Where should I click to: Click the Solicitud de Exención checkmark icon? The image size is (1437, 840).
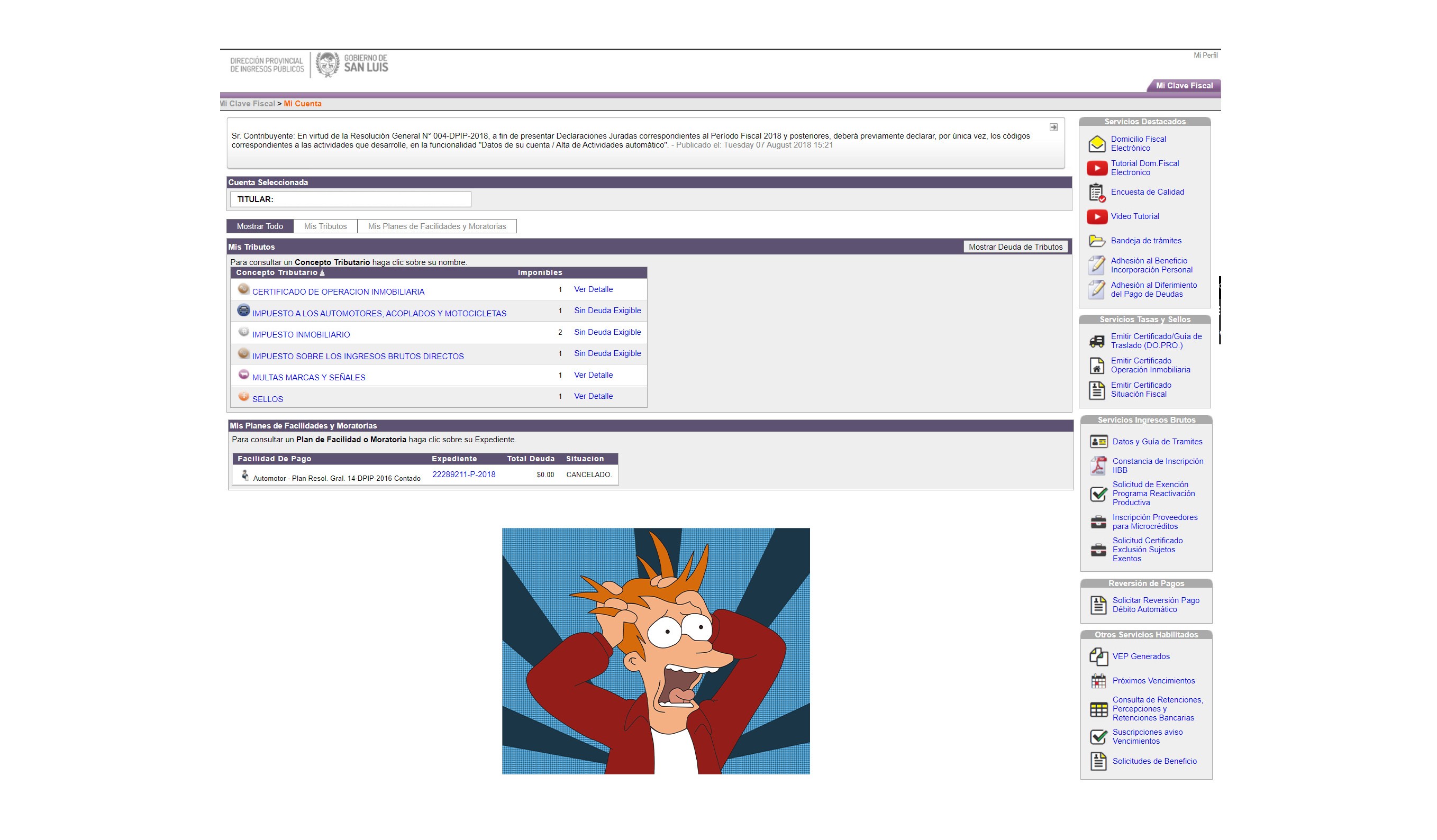(1098, 494)
